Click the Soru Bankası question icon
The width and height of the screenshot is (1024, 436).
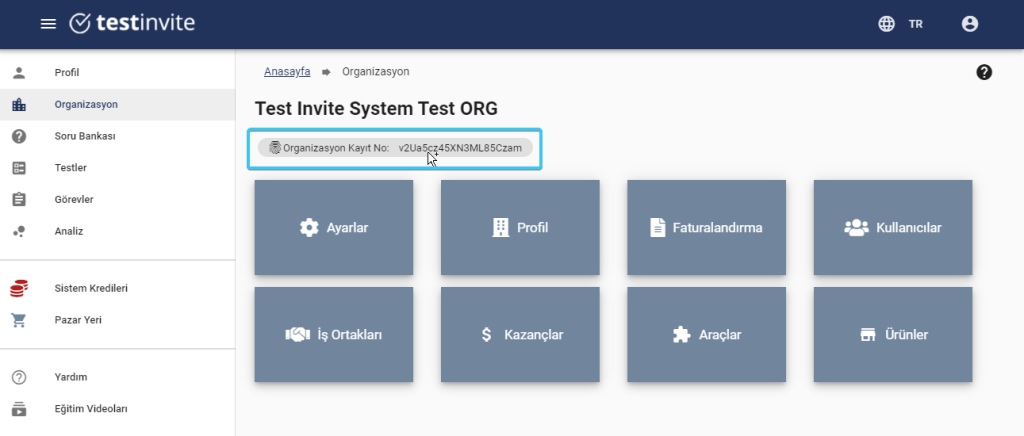tap(19, 136)
